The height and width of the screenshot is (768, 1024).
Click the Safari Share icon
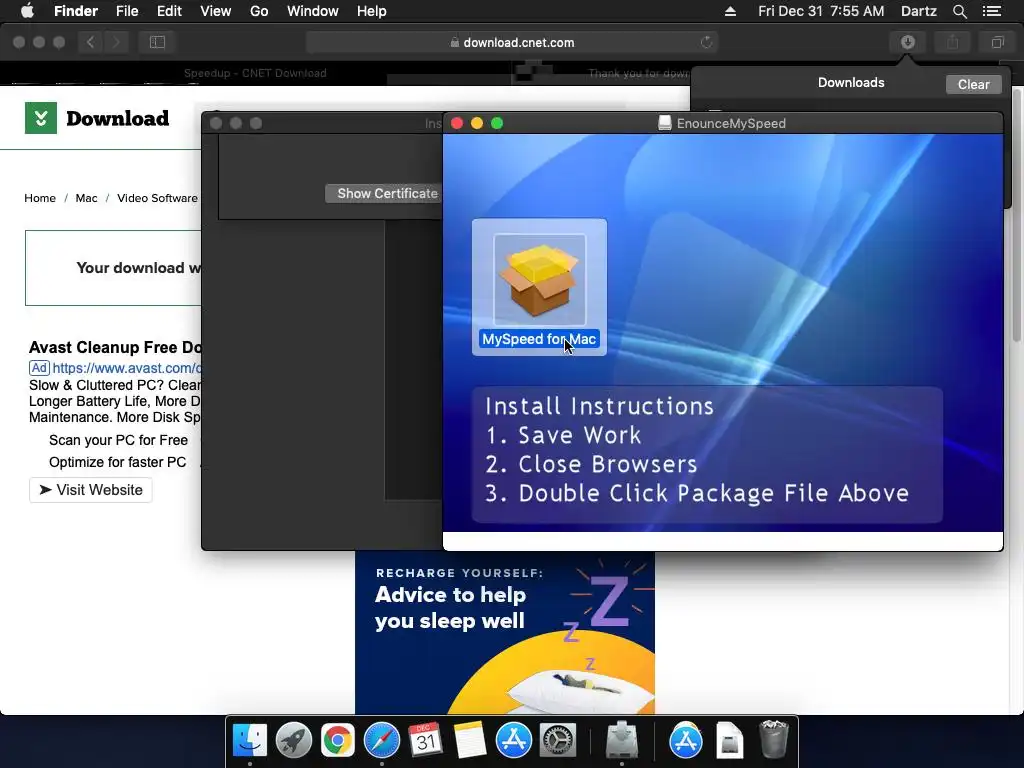pyautogui.click(x=953, y=42)
